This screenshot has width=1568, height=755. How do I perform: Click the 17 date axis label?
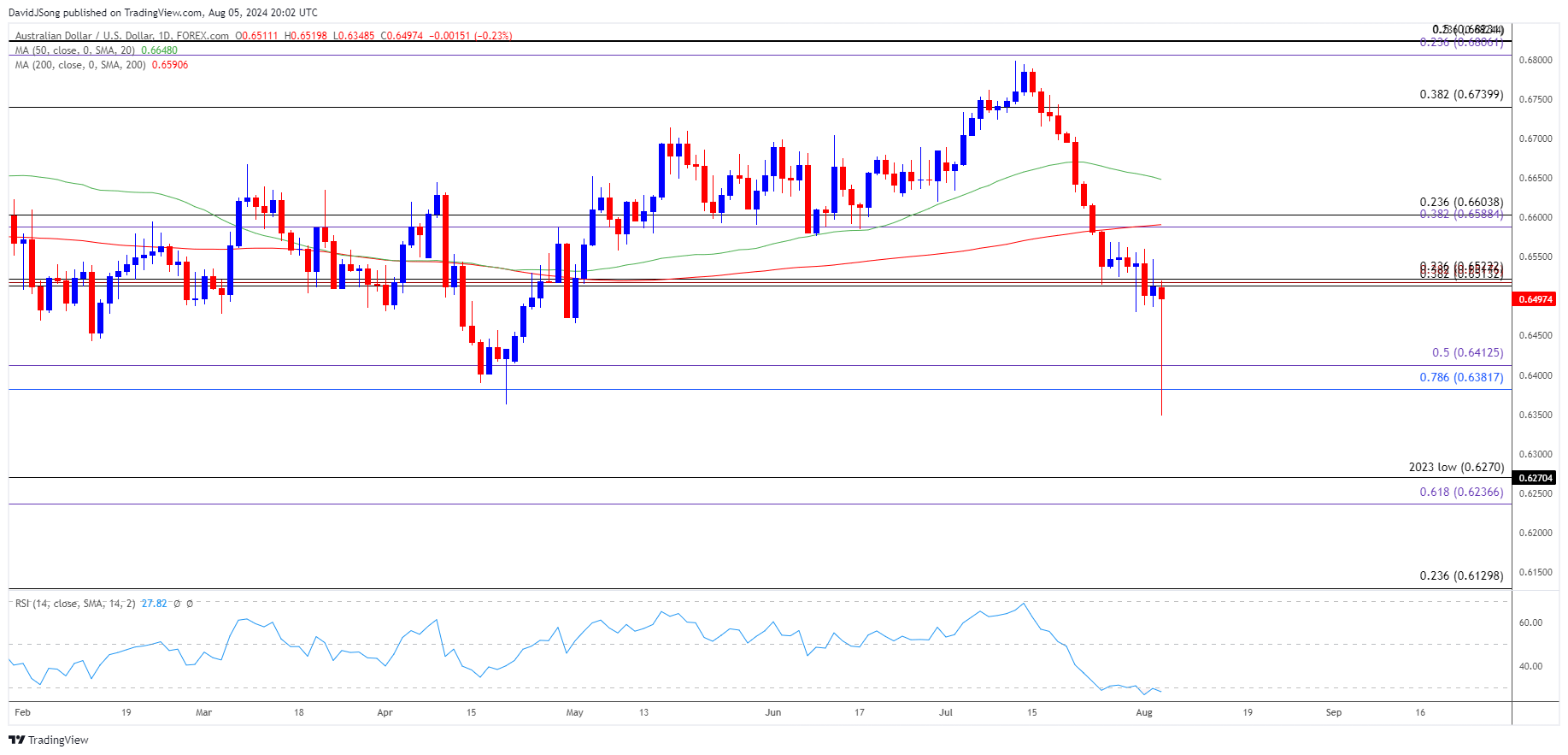pos(860,712)
